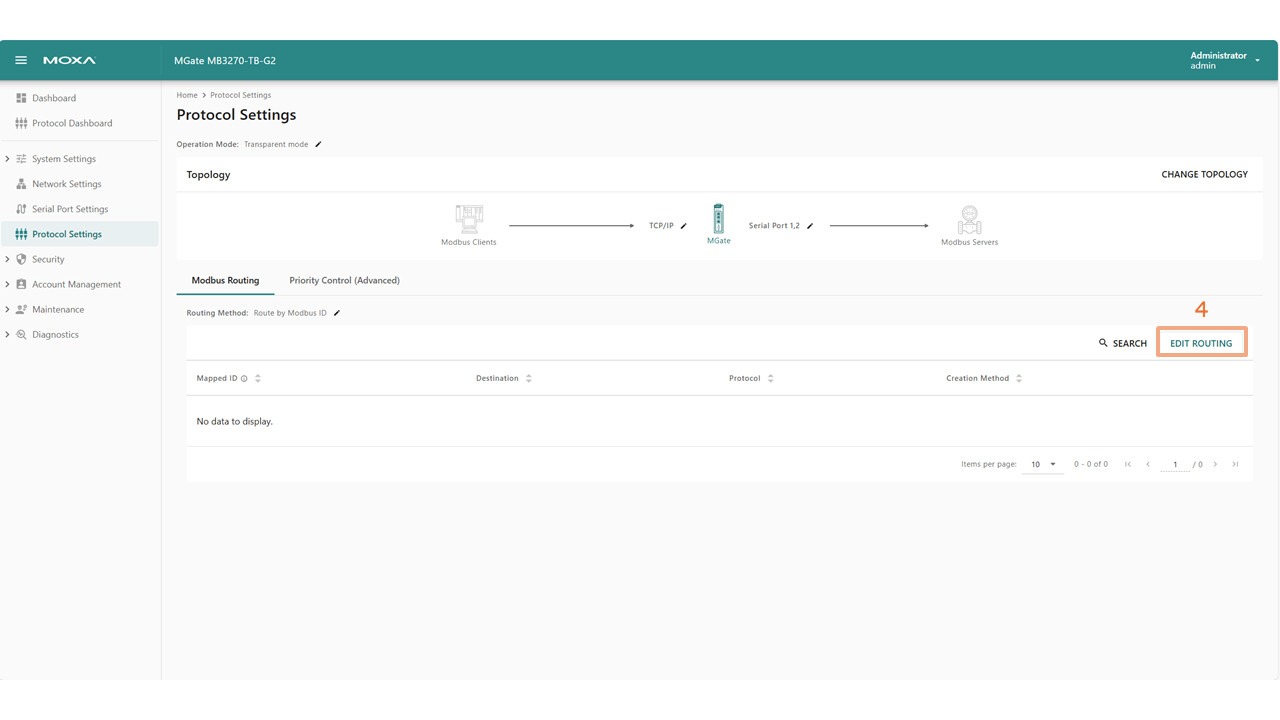The height and width of the screenshot is (720, 1280).
Task: Click the Modbus Clients topology icon
Action: click(469, 219)
